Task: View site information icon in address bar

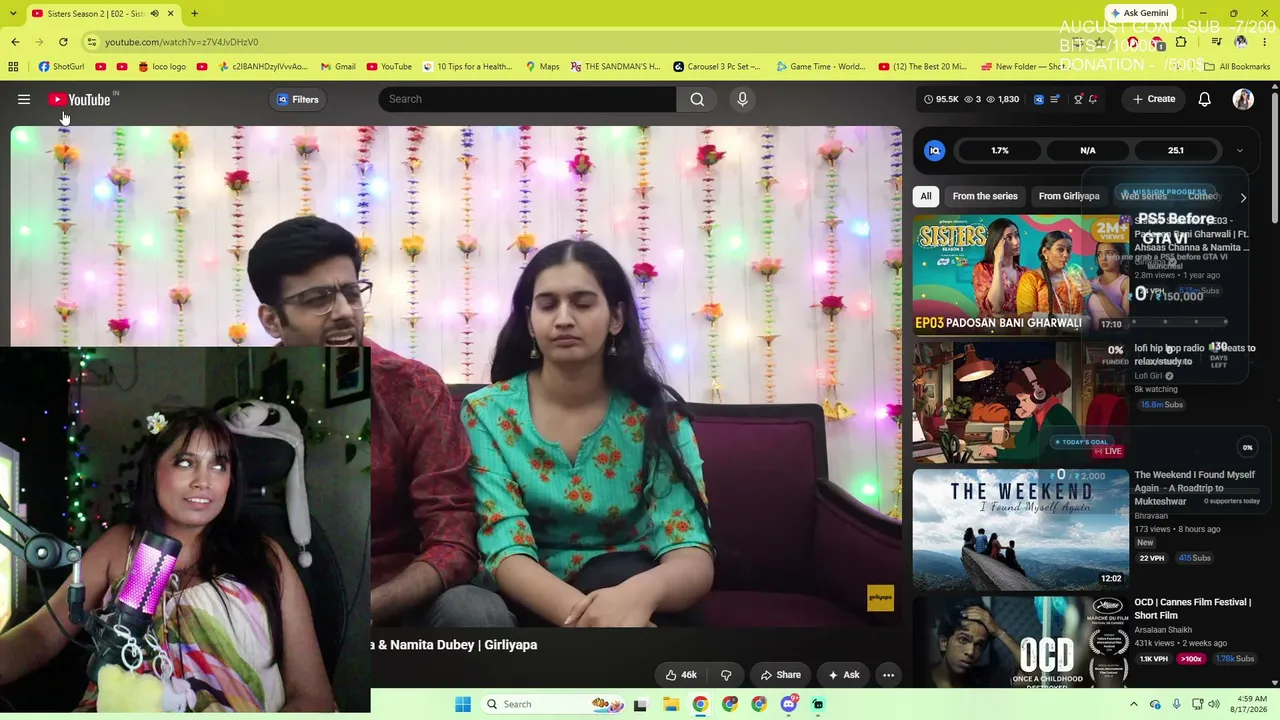Action: click(91, 42)
